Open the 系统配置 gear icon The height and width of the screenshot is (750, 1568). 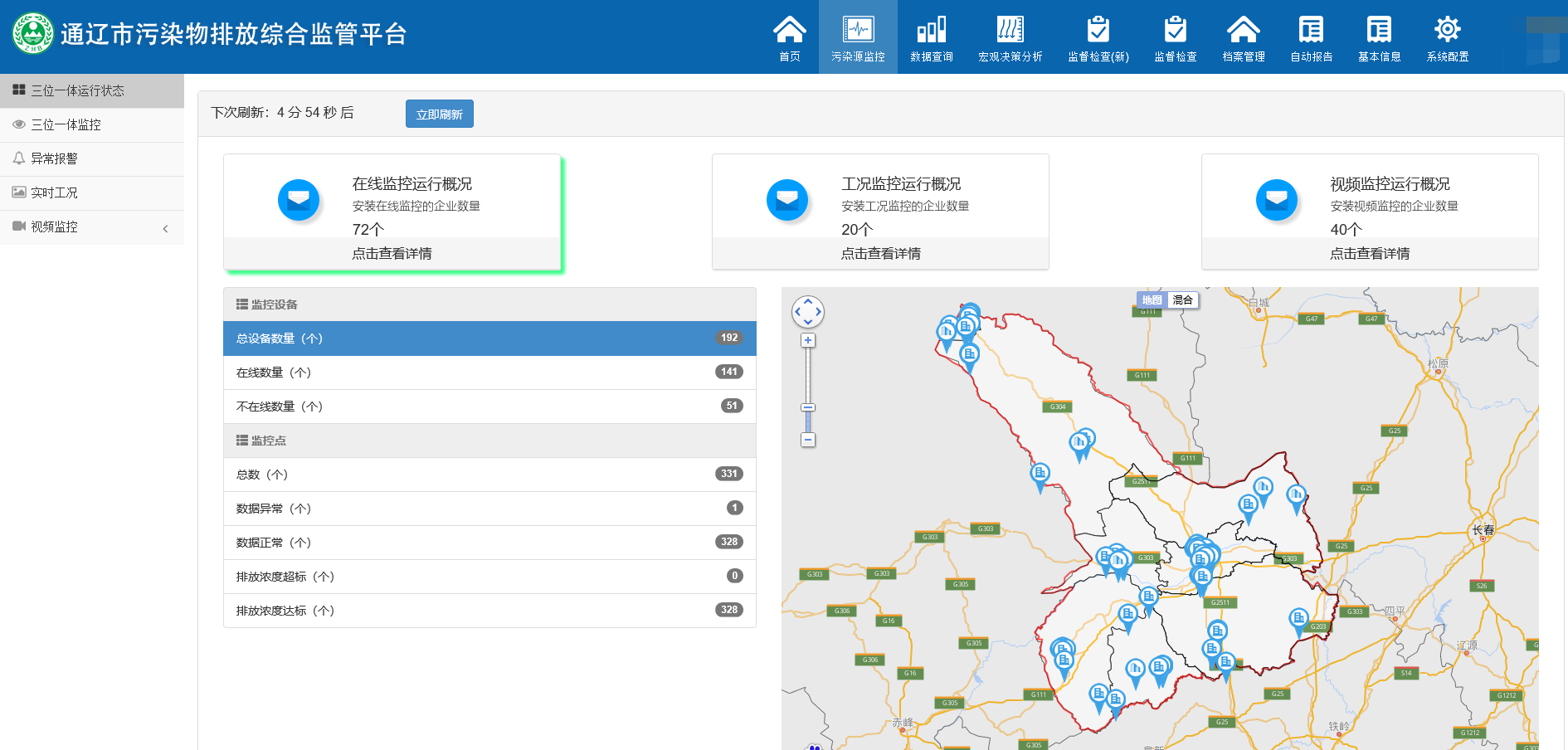coord(1447,38)
